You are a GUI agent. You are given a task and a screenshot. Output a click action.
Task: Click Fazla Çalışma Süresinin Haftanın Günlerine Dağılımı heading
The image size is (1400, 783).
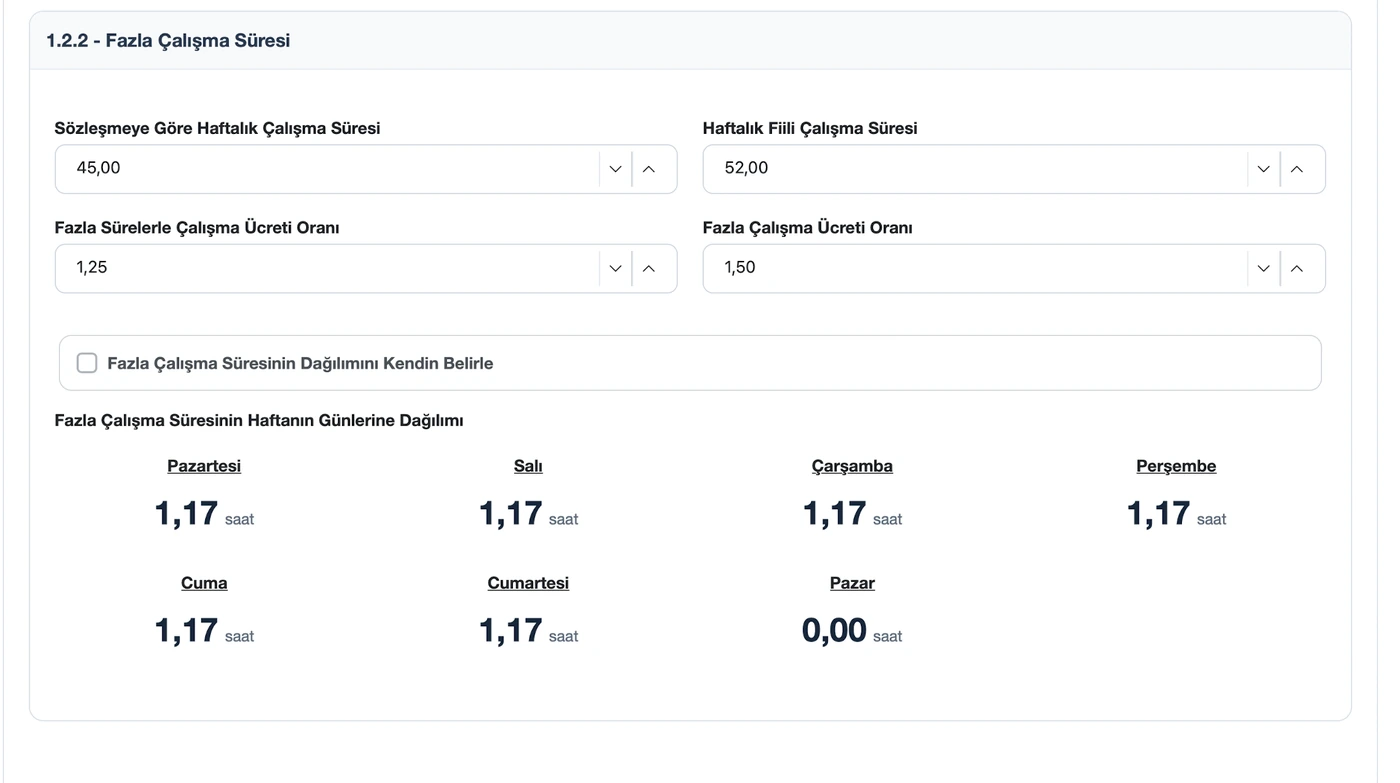[x=259, y=420]
